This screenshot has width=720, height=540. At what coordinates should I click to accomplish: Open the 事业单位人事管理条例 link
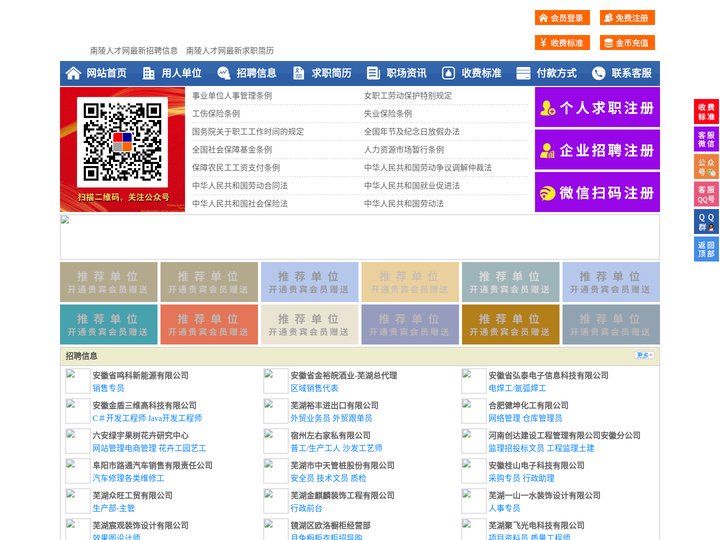click(x=232, y=96)
